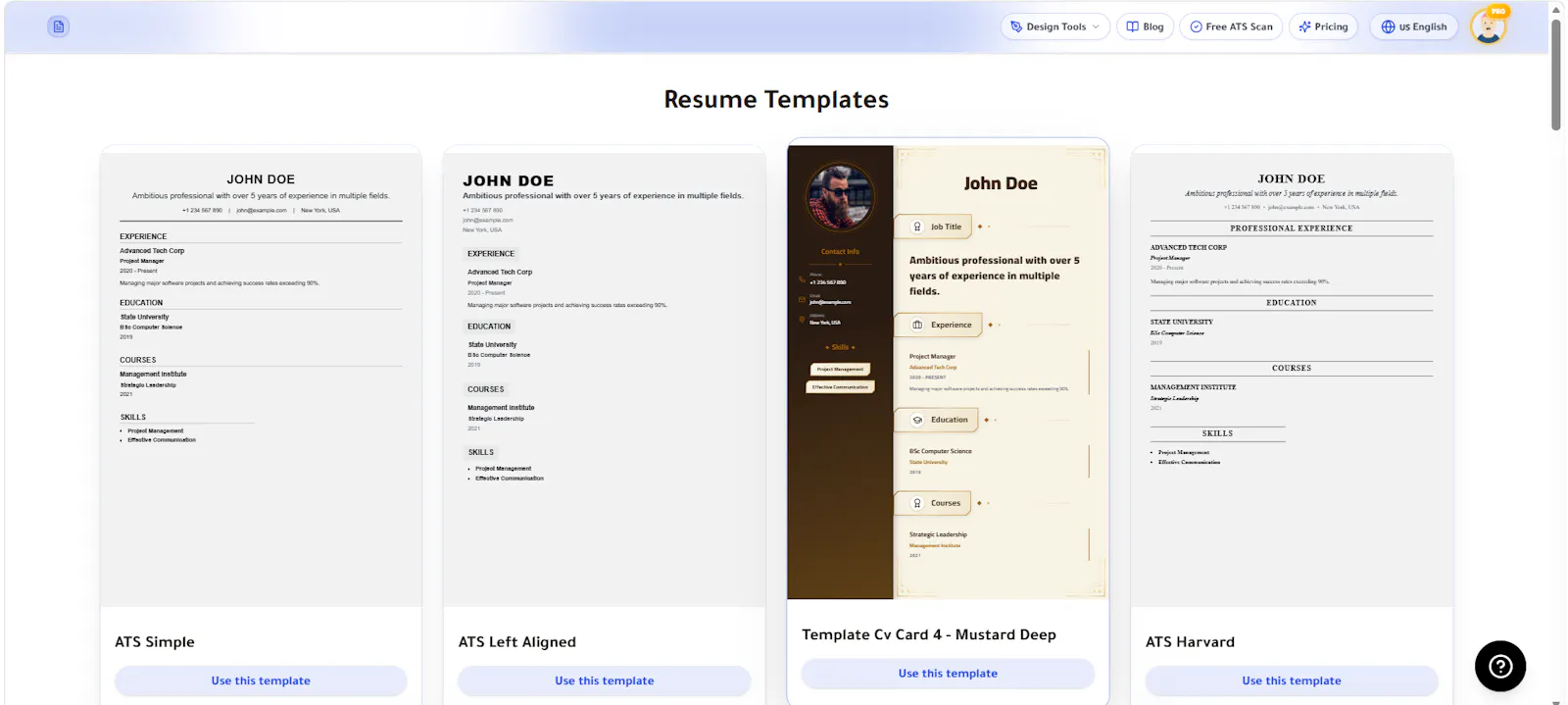Click the book icon beside Blog
Image resolution: width=1568 pixels, height=705 pixels.
1133,26
